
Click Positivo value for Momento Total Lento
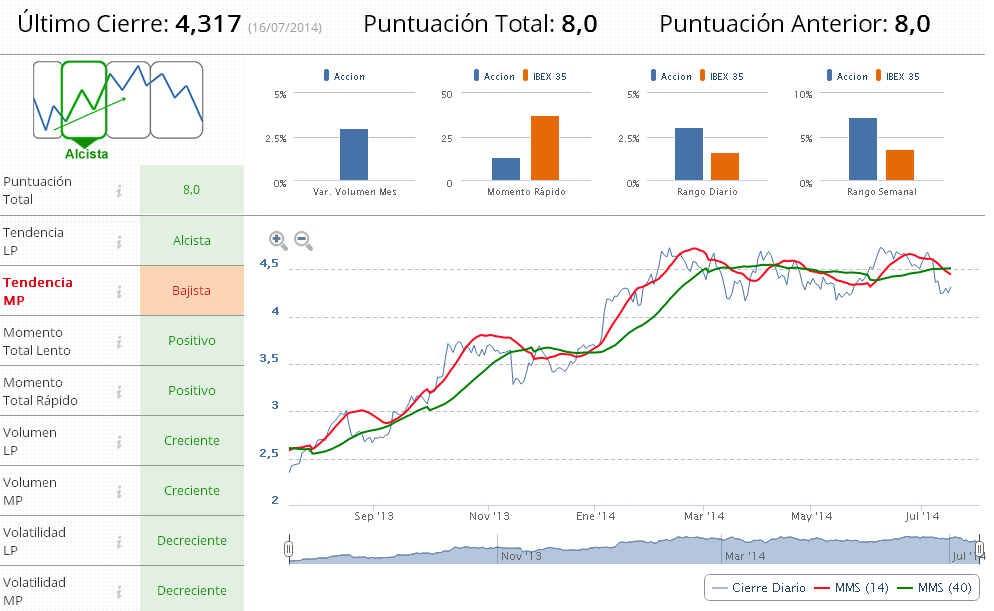(191, 341)
